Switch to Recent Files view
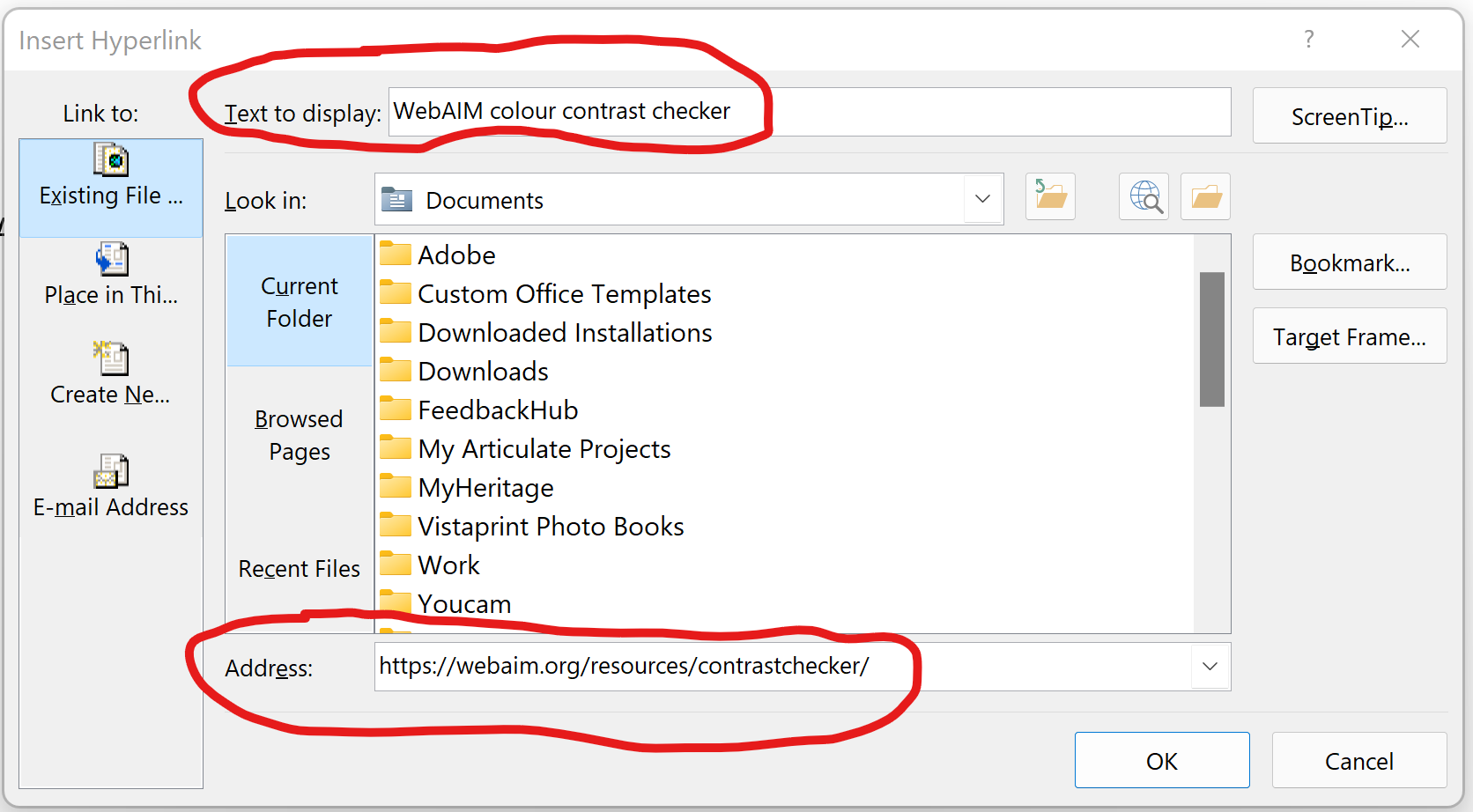This screenshot has width=1473, height=812. [x=300, y=569]
